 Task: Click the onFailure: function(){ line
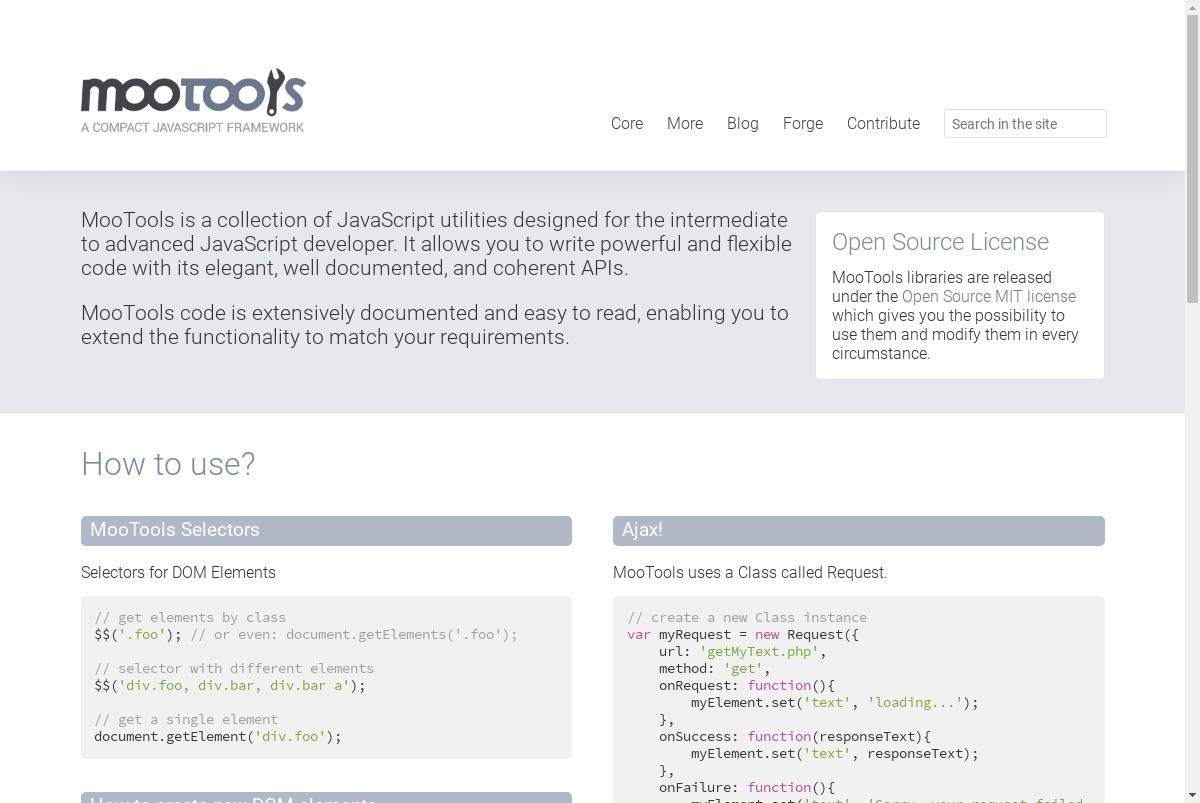(x=747, y=788)
